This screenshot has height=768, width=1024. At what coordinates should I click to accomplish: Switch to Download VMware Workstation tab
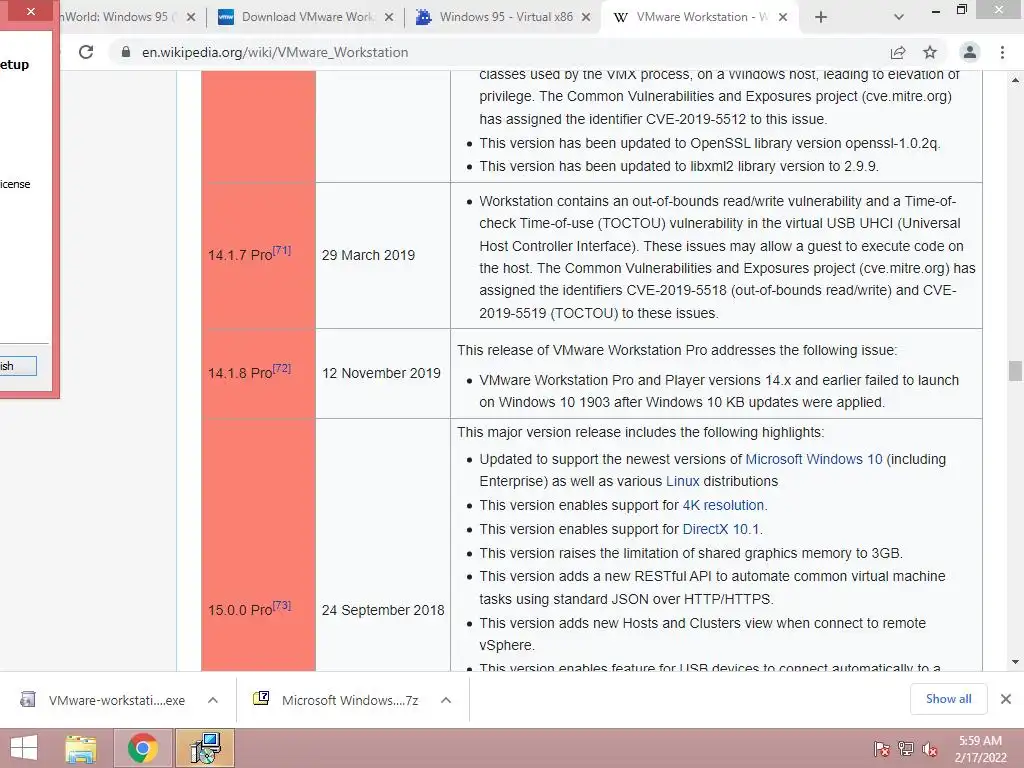(307, 18)
